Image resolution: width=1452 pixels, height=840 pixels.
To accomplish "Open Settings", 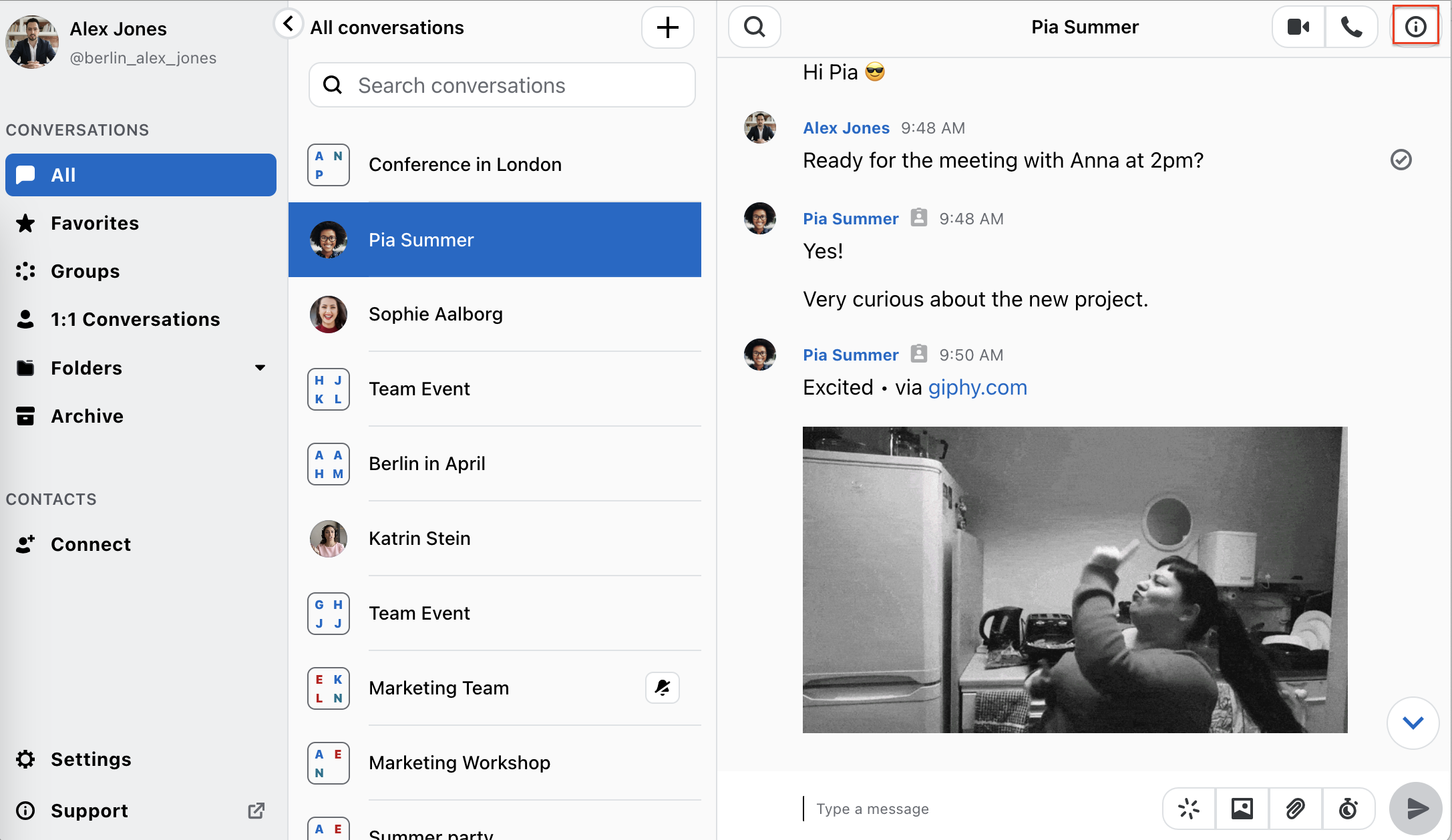I will pyautogui.click(x=141, y=759).
